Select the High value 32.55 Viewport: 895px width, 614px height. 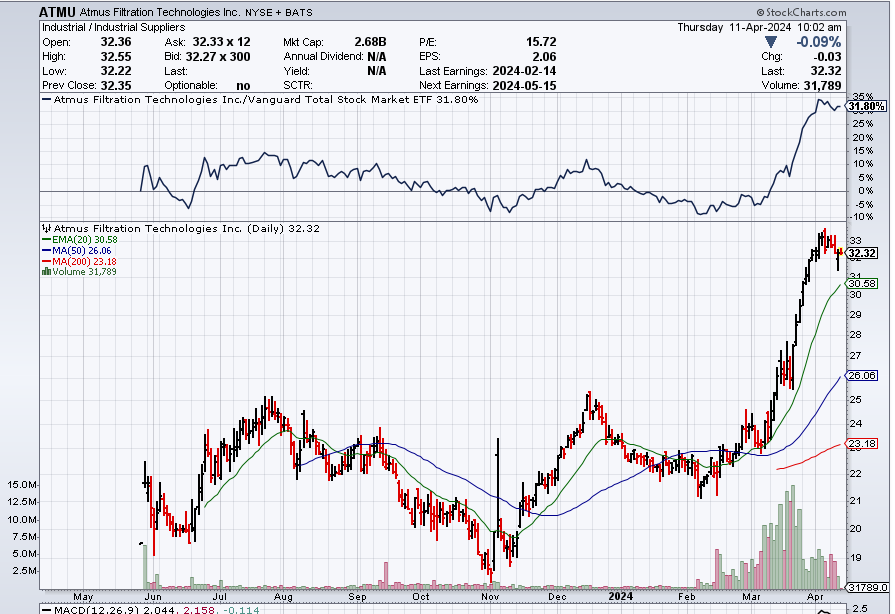(x=116, y=56)
